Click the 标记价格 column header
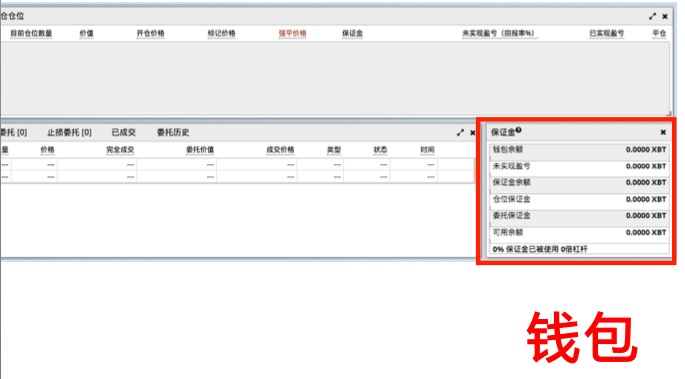The height and width of the screenshot is (379, 685). click(221, 33)
